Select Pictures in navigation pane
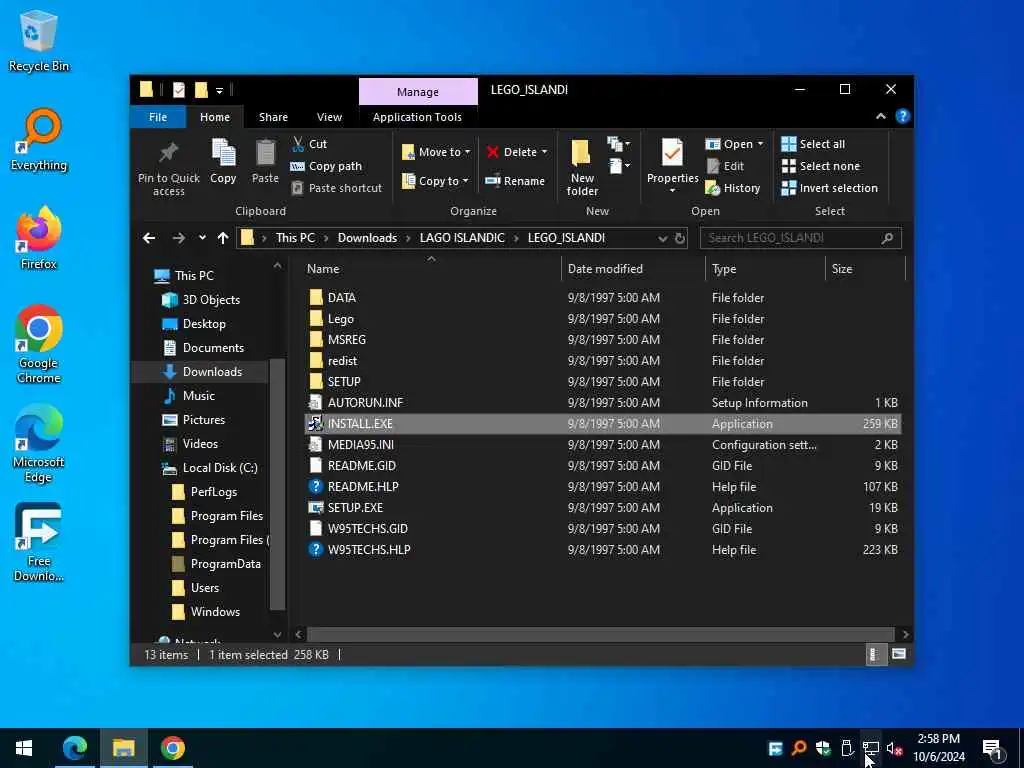The image size is (1024, 768). click(203, 420)
